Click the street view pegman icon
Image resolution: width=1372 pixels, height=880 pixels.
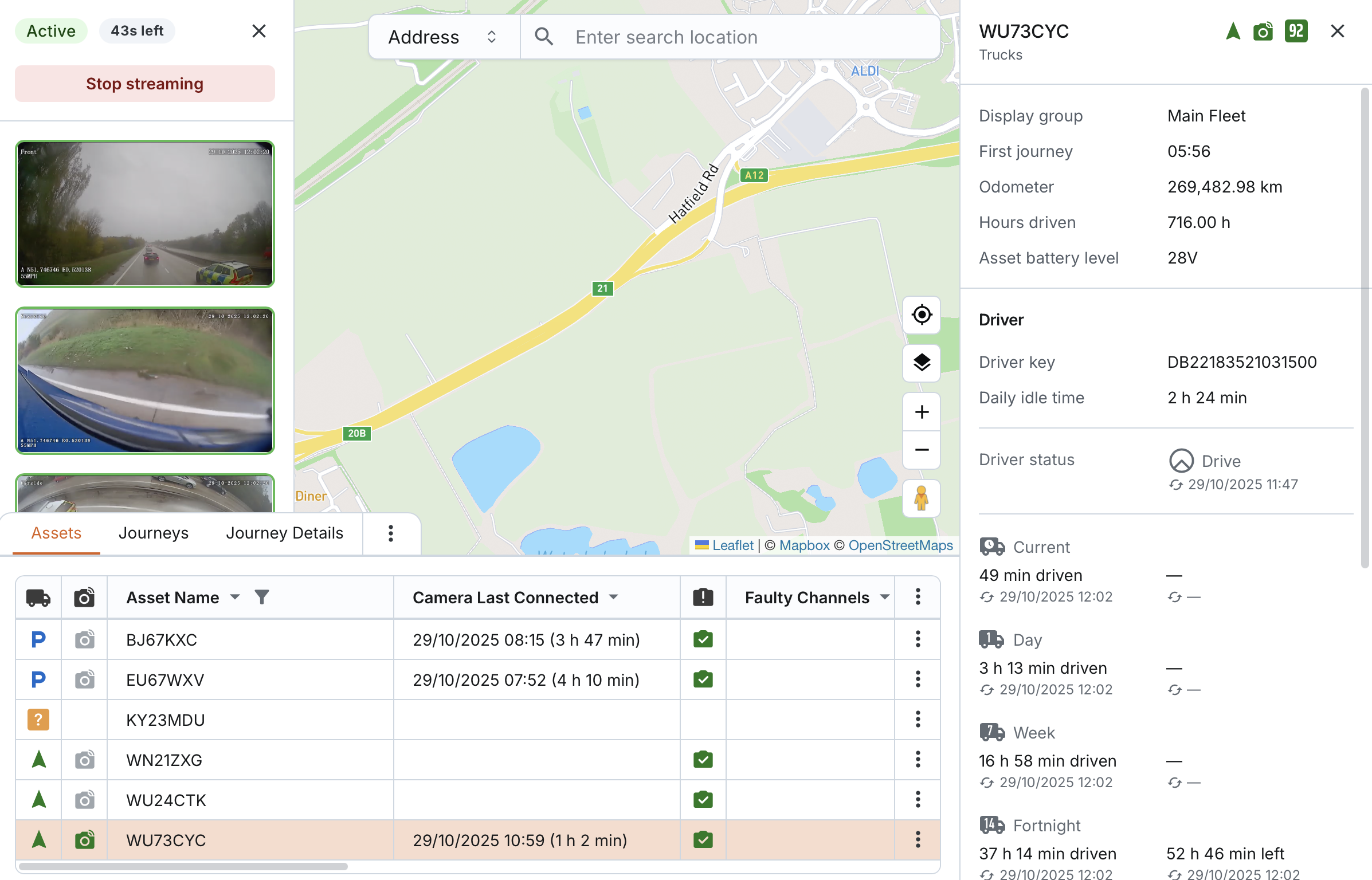tap(921, 498)
